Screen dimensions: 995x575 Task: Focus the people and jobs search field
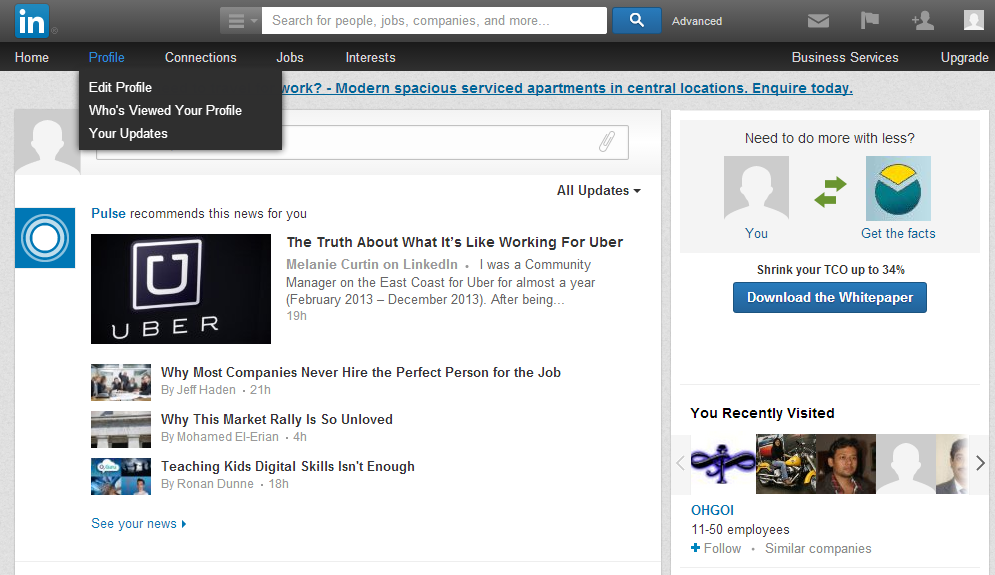pos(434,21)
